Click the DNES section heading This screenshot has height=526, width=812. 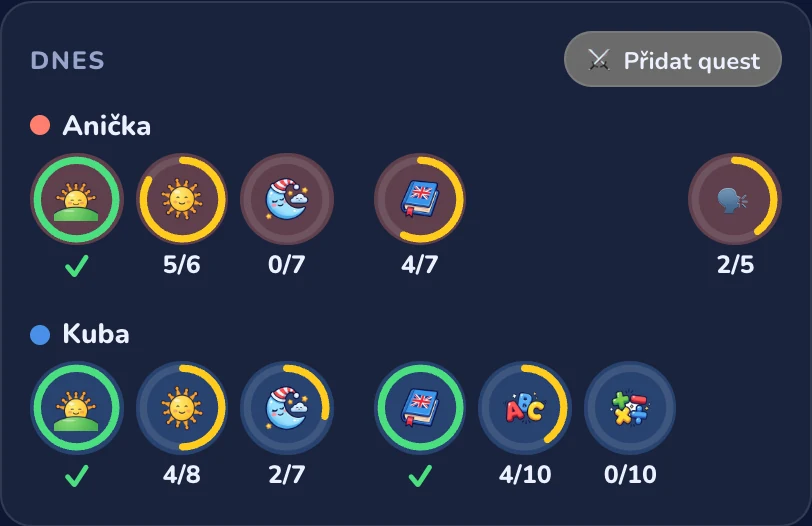(67, 61)
